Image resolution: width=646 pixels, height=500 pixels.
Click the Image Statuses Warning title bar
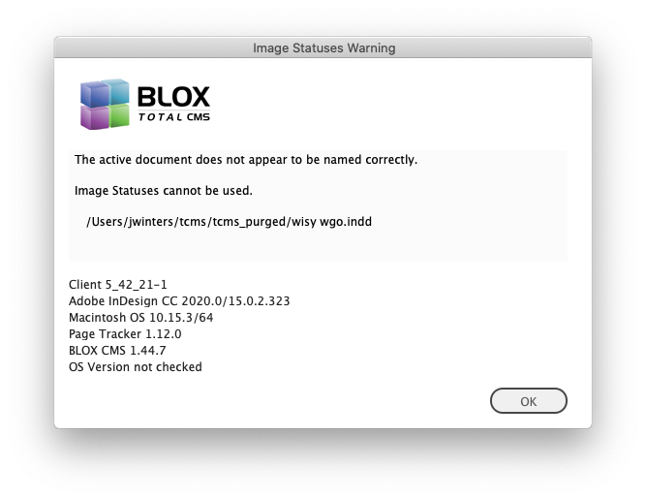(x=323, y=48)
